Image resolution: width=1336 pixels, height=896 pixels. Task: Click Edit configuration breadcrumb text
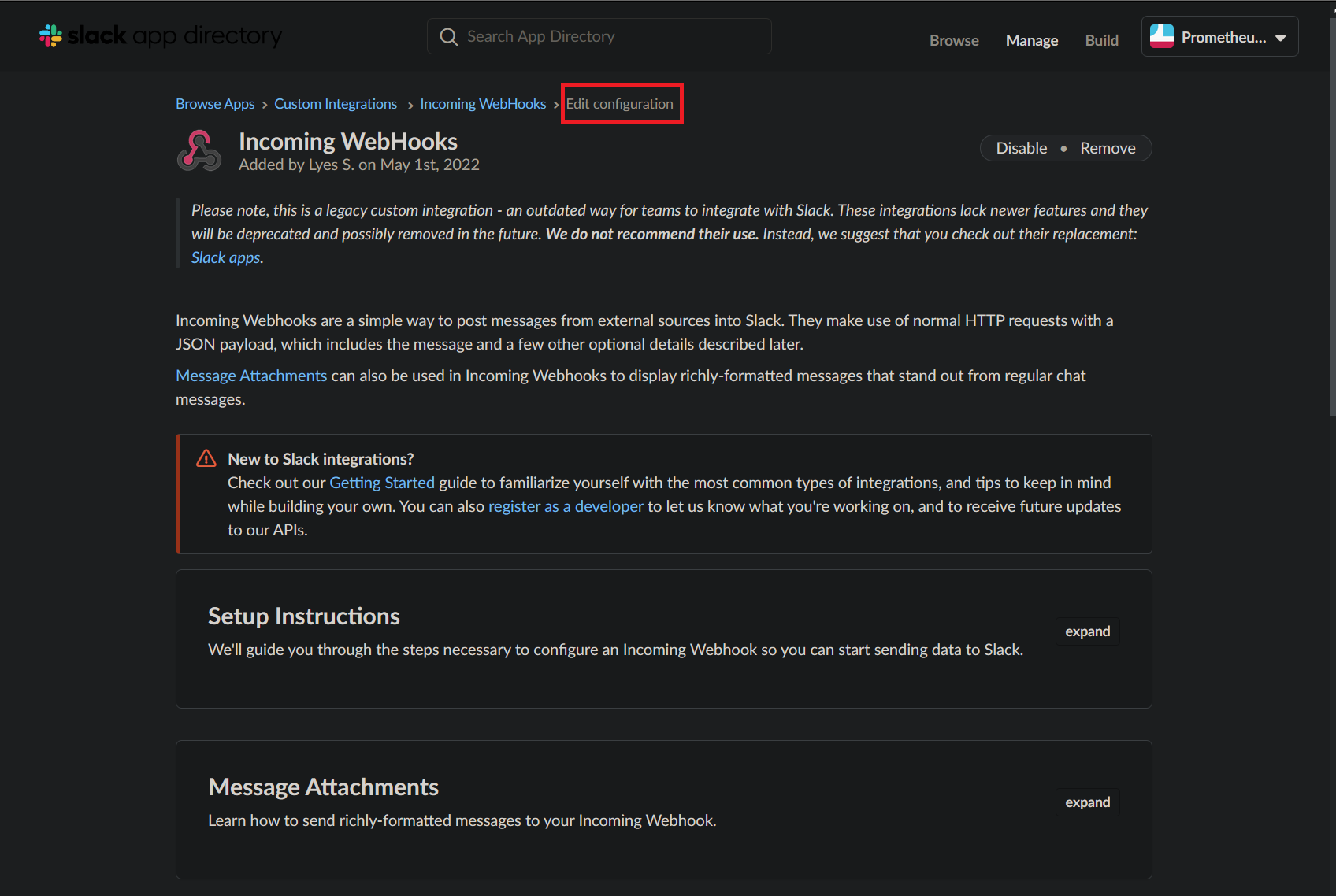click(620, 104)
